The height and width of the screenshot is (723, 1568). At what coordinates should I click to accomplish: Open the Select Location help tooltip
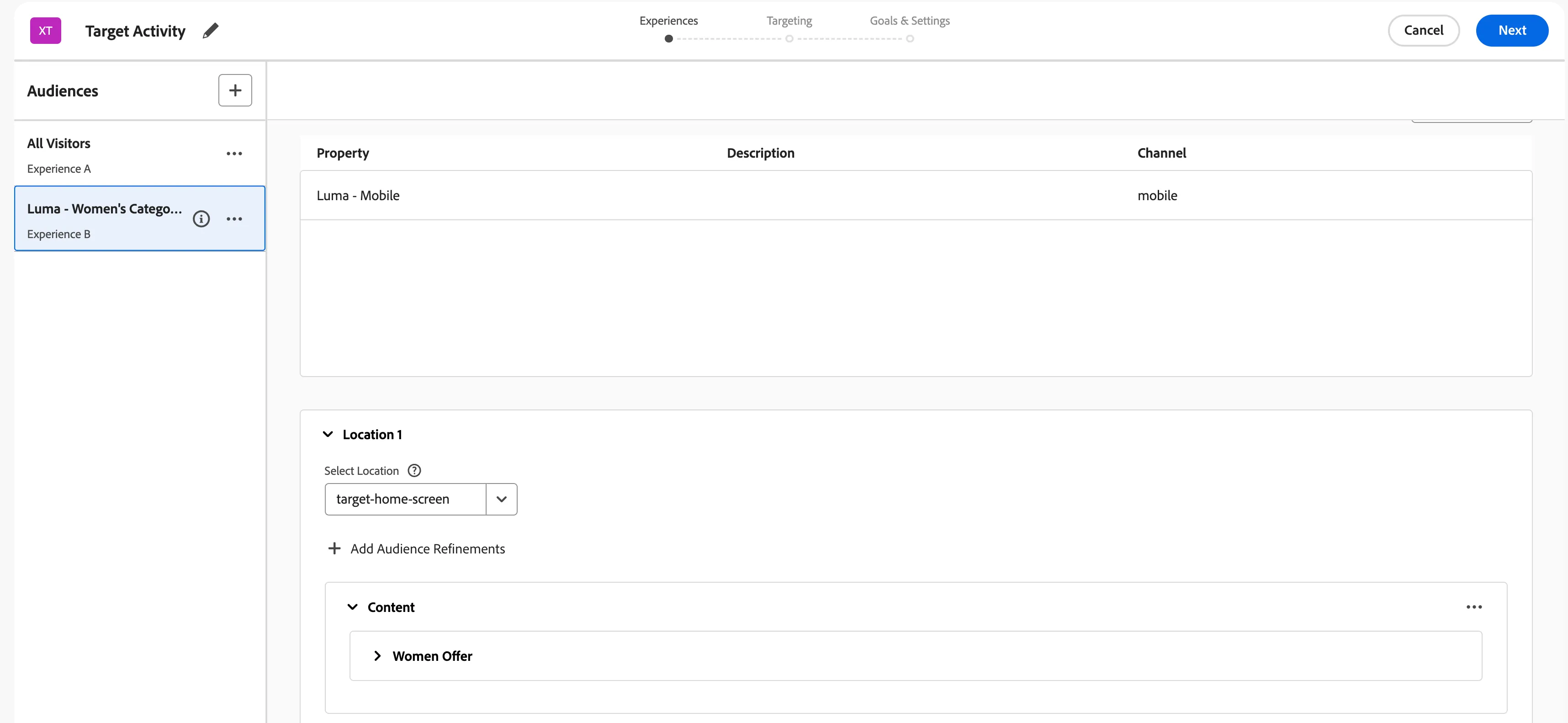click(414, 470)
